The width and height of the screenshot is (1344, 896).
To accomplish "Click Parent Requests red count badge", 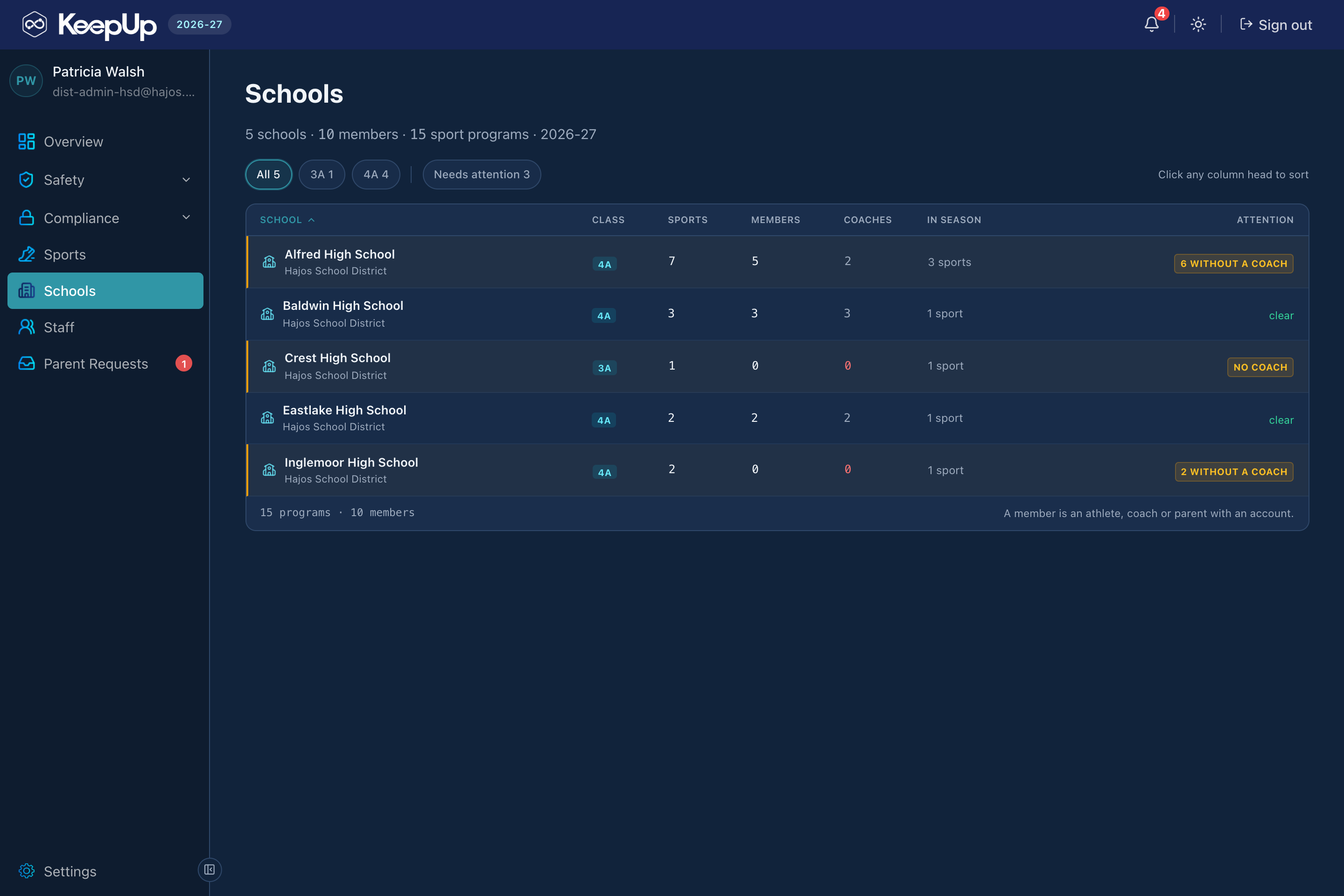I will point(183,364).
